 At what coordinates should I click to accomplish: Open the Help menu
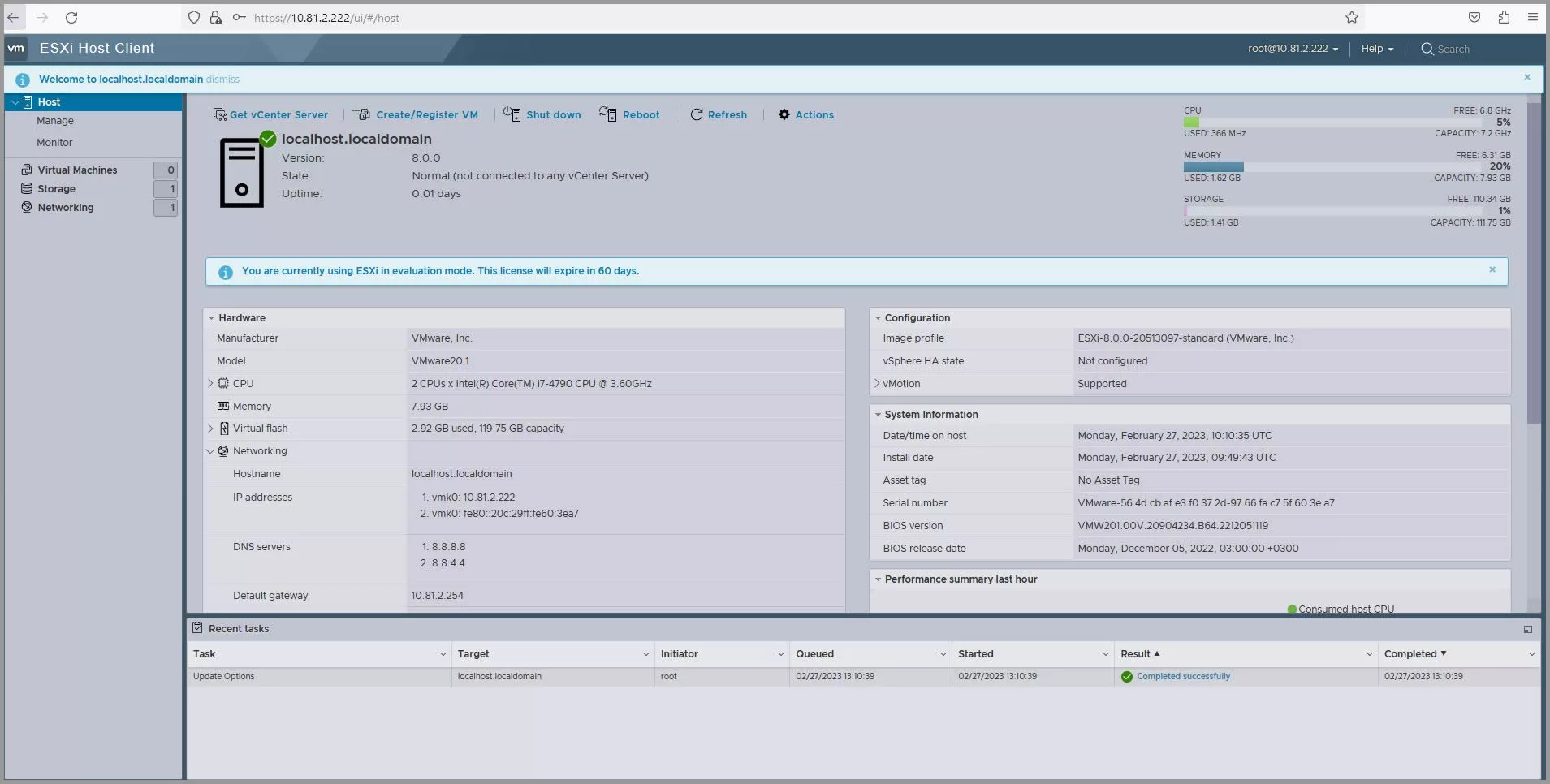coord(1376,49)
